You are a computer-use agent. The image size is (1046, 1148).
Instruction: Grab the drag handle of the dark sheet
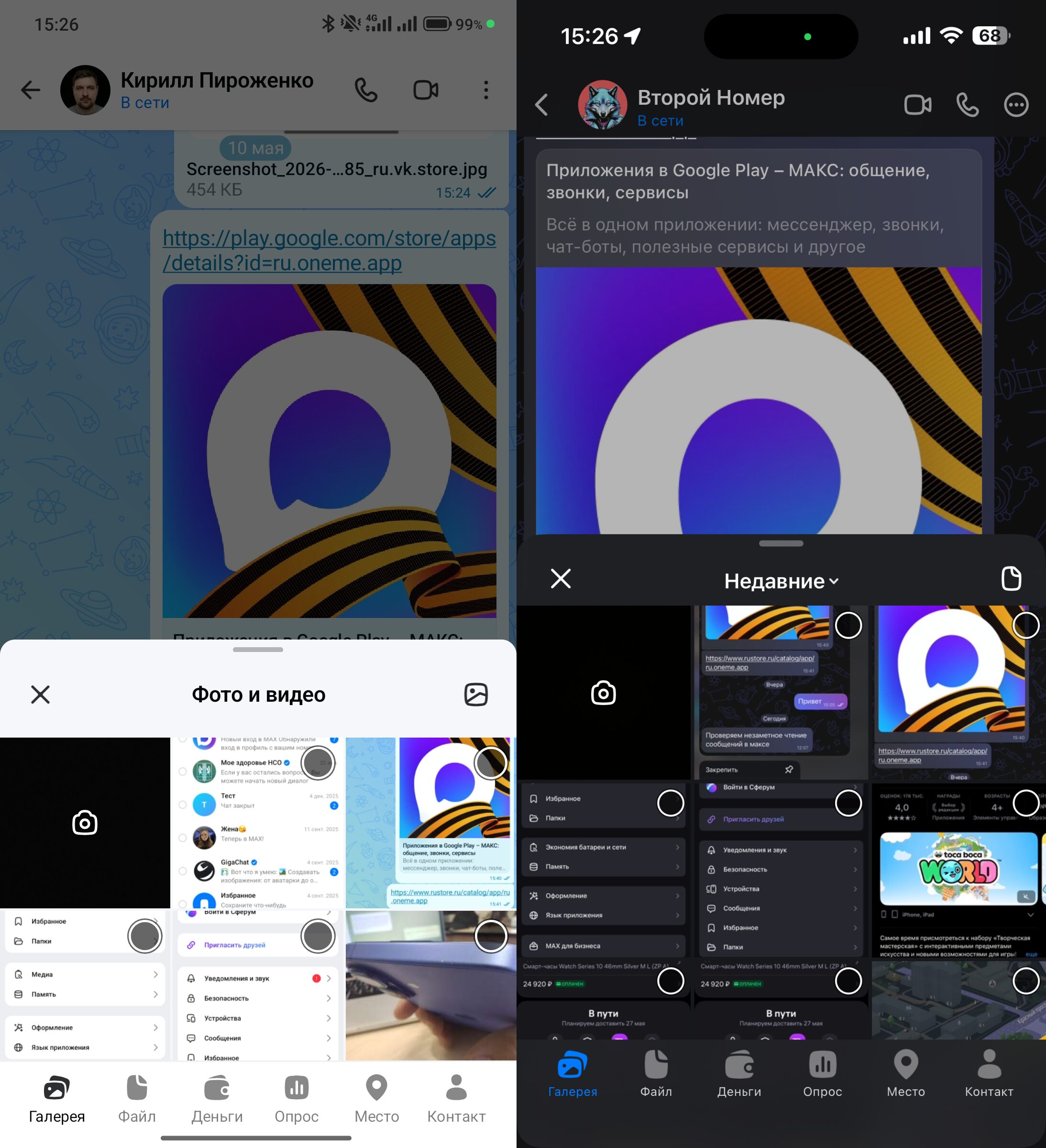coord(781,543)
